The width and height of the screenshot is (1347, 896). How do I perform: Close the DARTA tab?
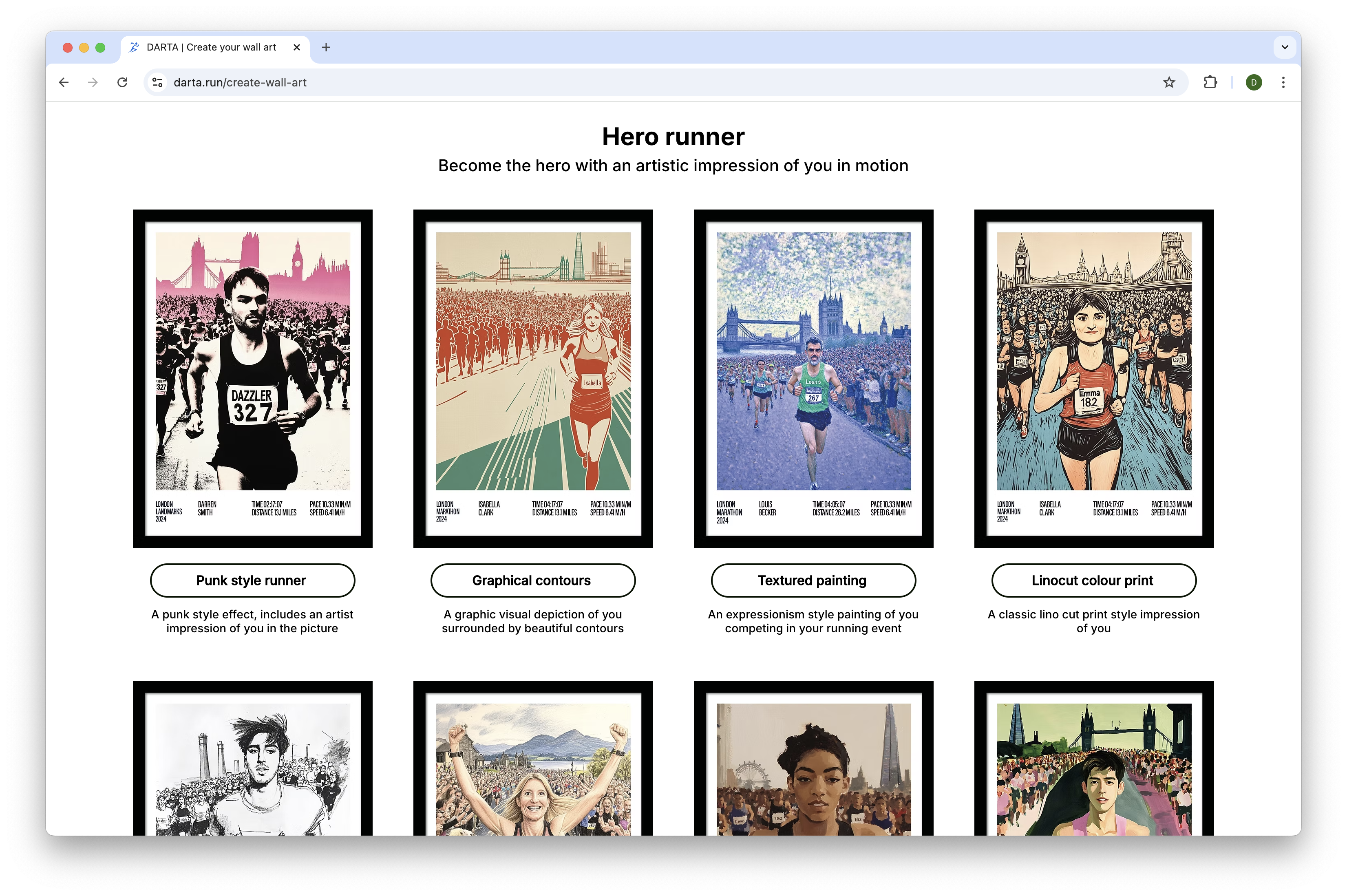[297, 47]
